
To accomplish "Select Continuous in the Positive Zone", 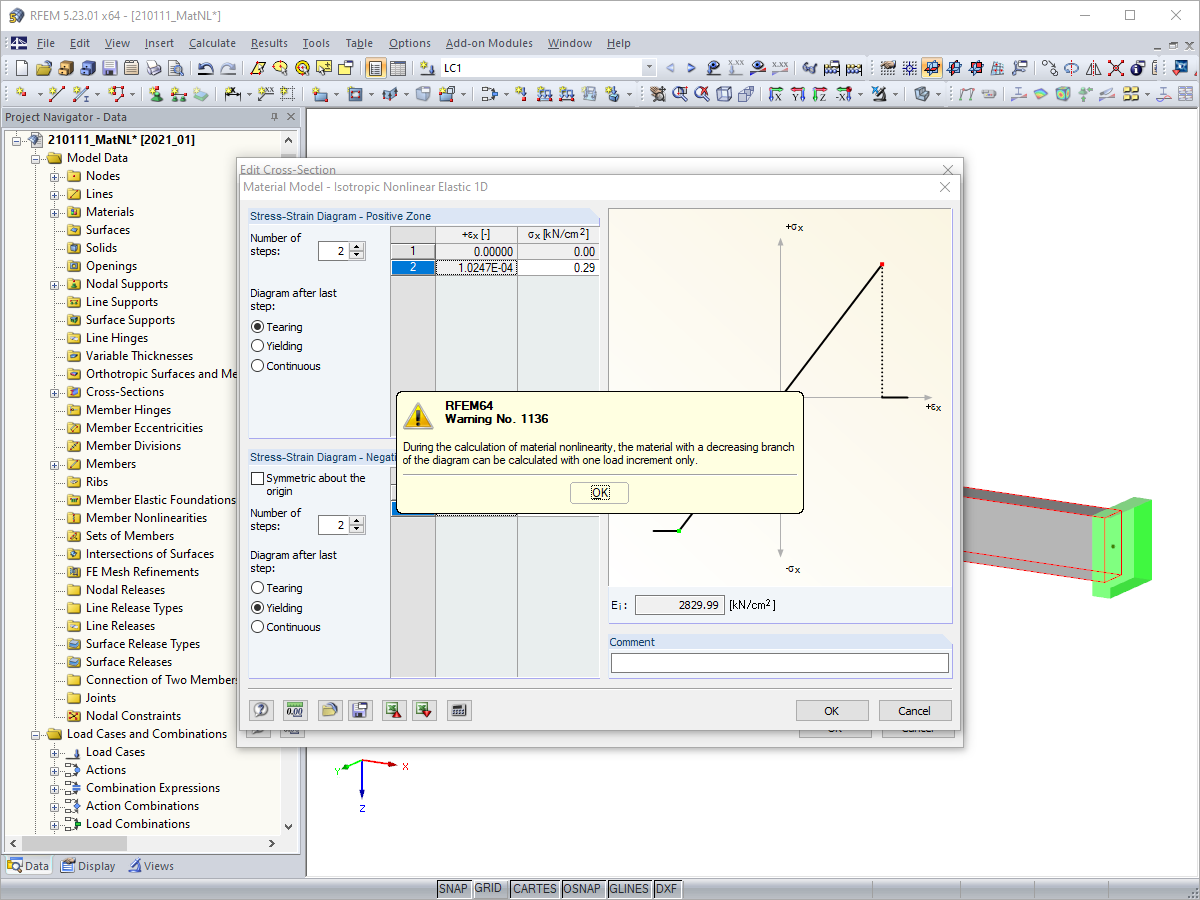I will click(x=258, y=366).
